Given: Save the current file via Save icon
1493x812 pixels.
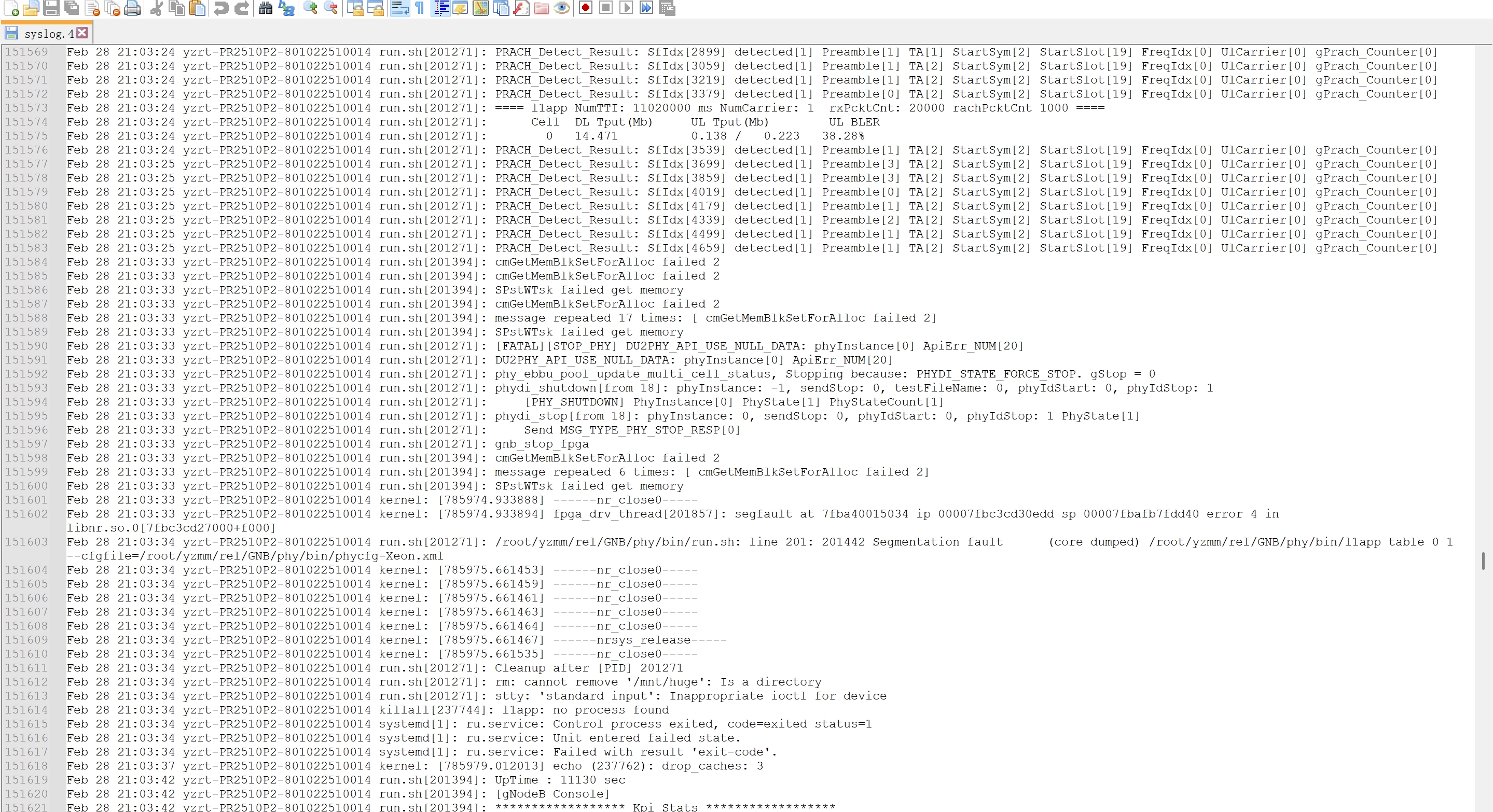Looking at the screenshot, I should click(51, 8).
